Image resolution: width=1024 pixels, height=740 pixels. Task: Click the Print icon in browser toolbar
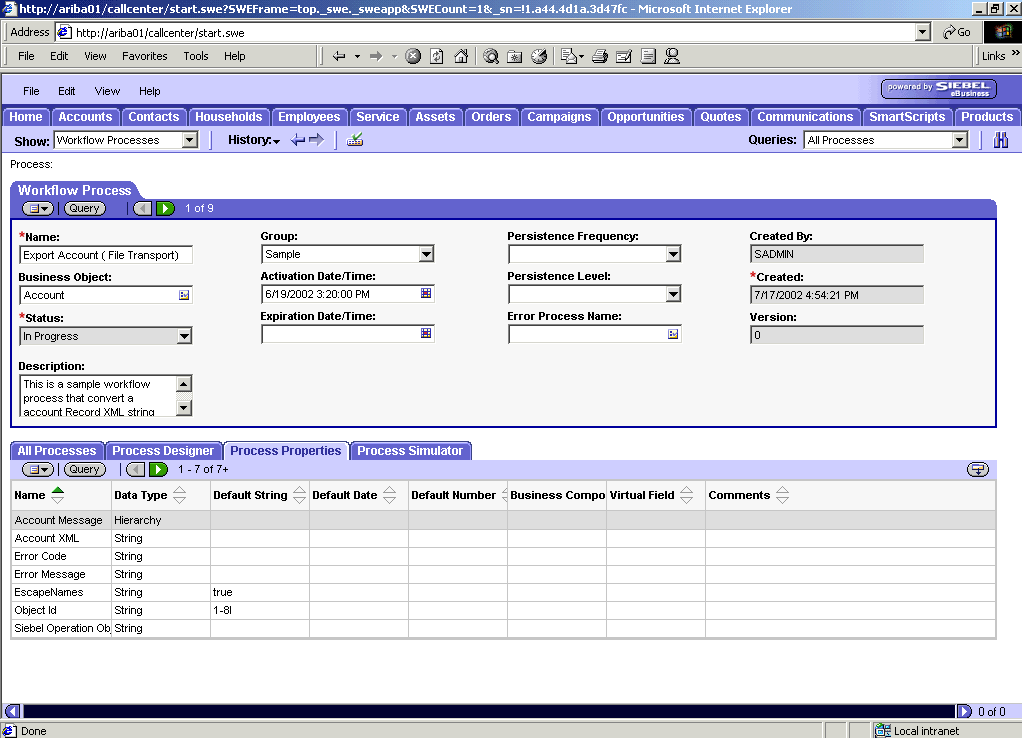pyautogui.click(x=600, y=56)
